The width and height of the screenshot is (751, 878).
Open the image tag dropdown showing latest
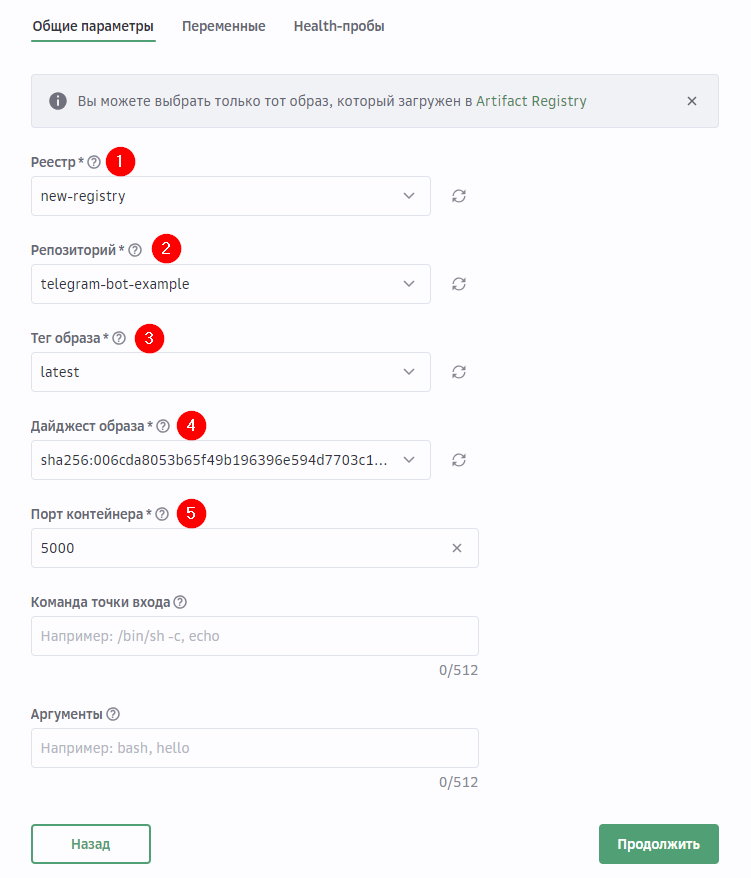coord(230,372)
